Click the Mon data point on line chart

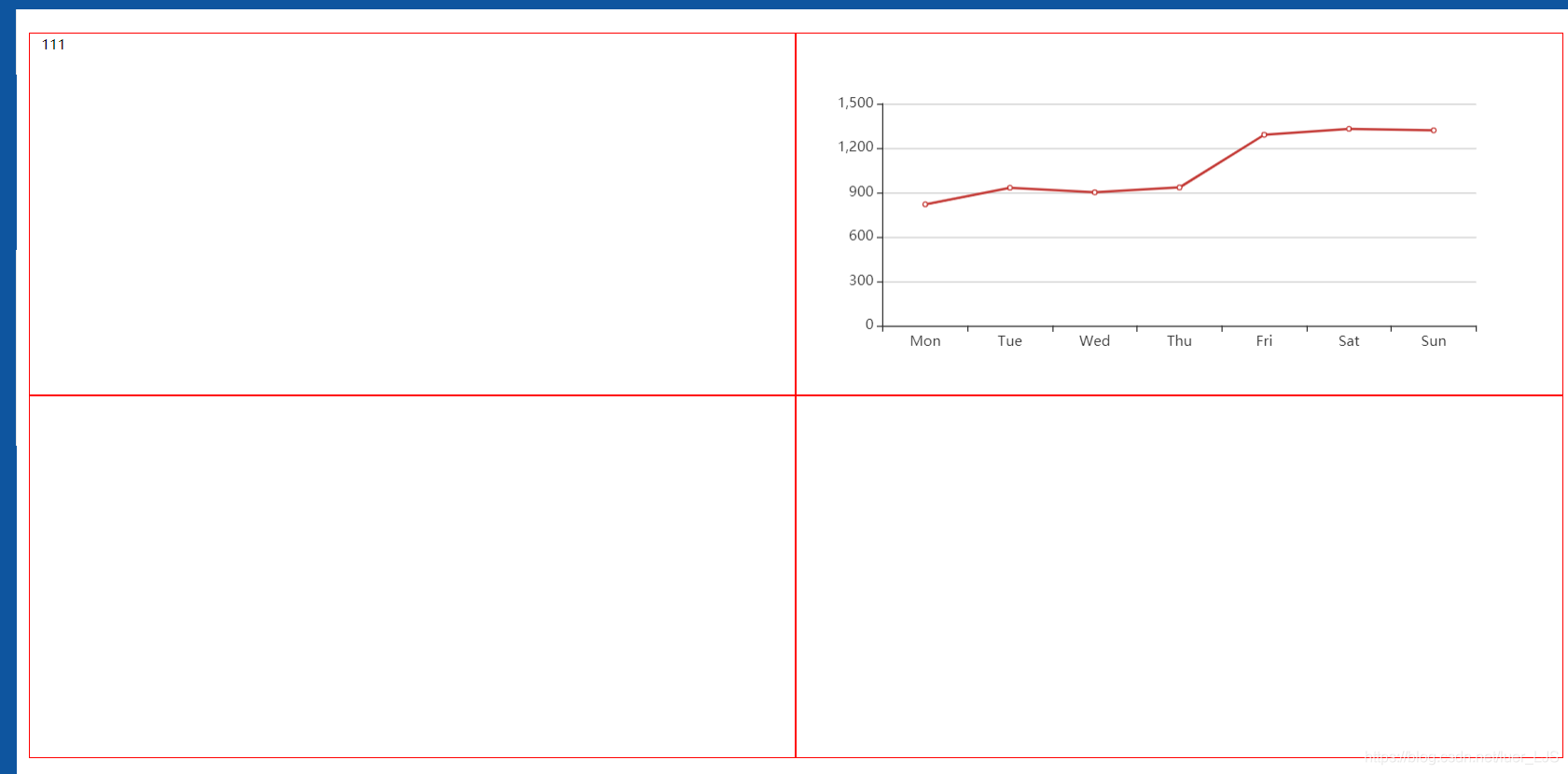[925, 204]
